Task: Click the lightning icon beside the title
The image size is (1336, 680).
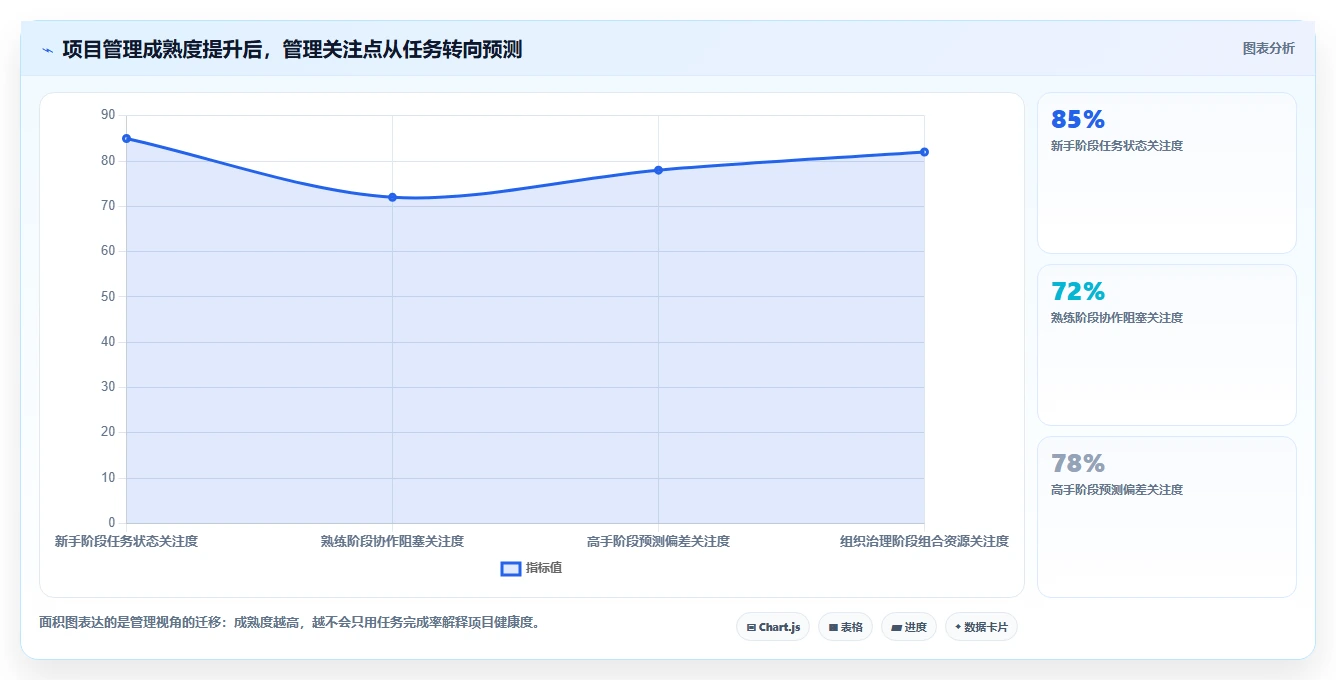Action: point(47,50)
